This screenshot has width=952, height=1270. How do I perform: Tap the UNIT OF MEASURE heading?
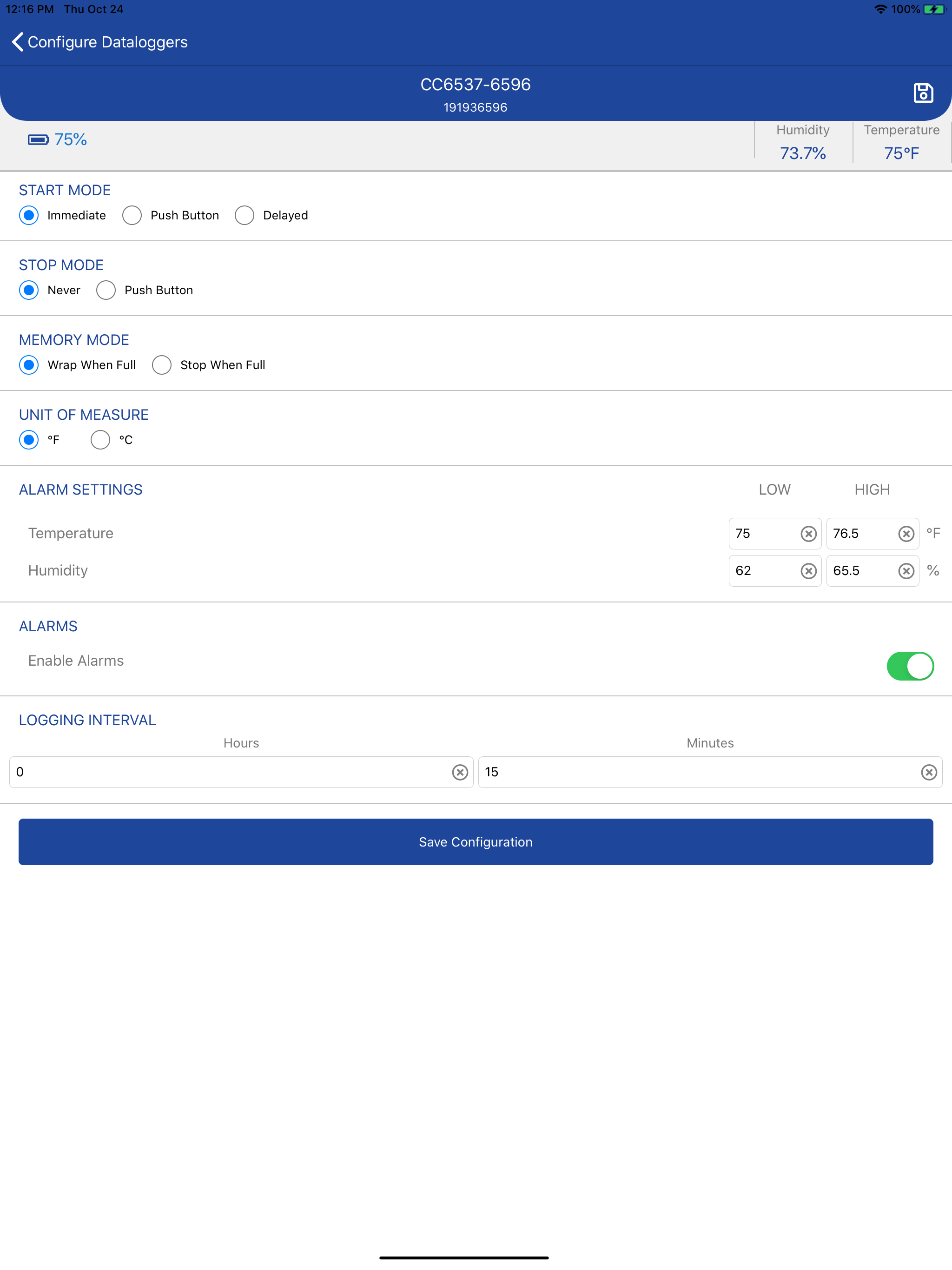click(x=84, y=415)
